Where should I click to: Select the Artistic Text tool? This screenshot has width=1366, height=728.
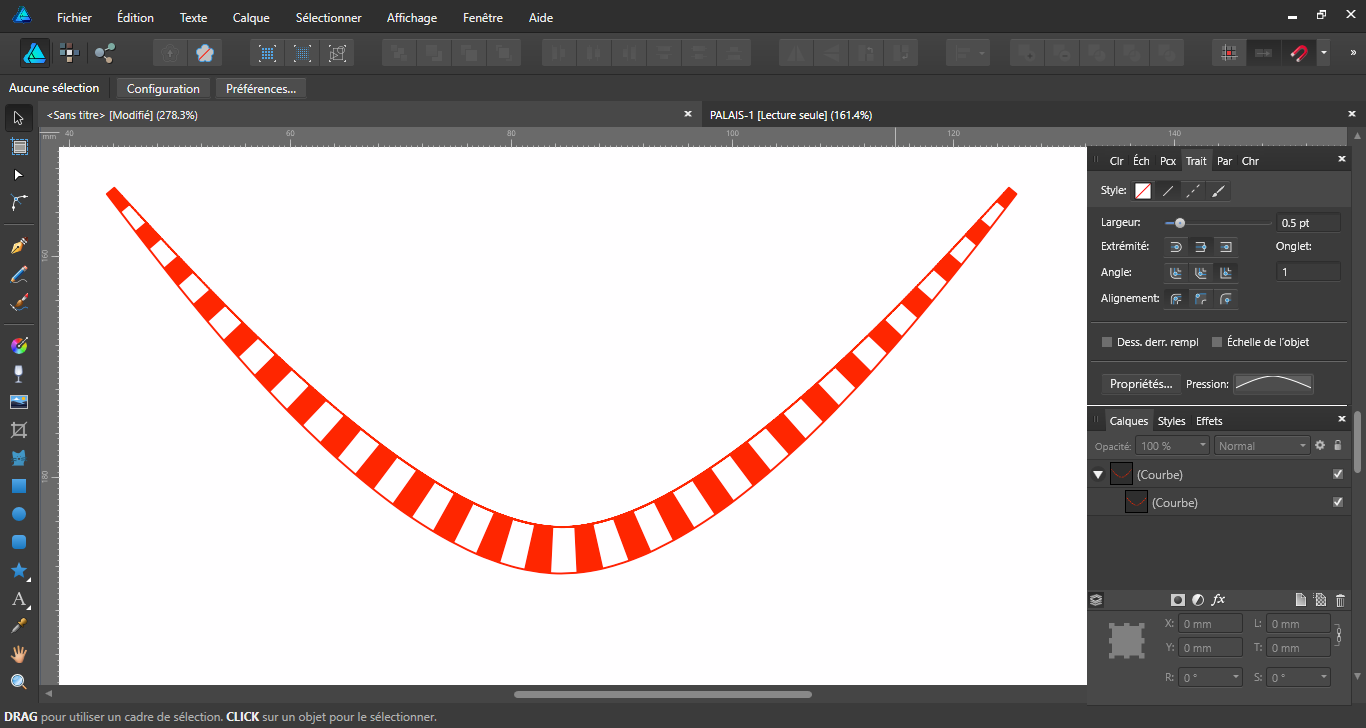pos(18,599)
